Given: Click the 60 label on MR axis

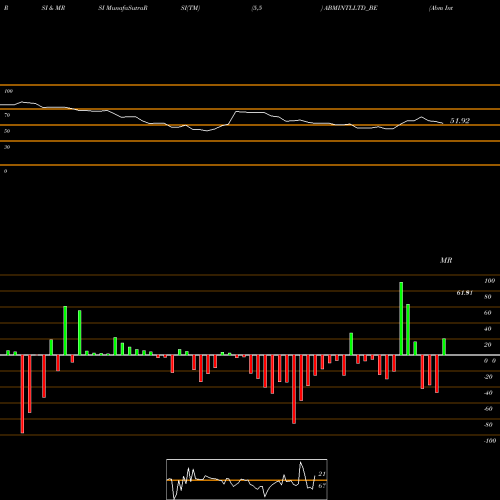Looking at the screenshot, I should tap(488, 313).
